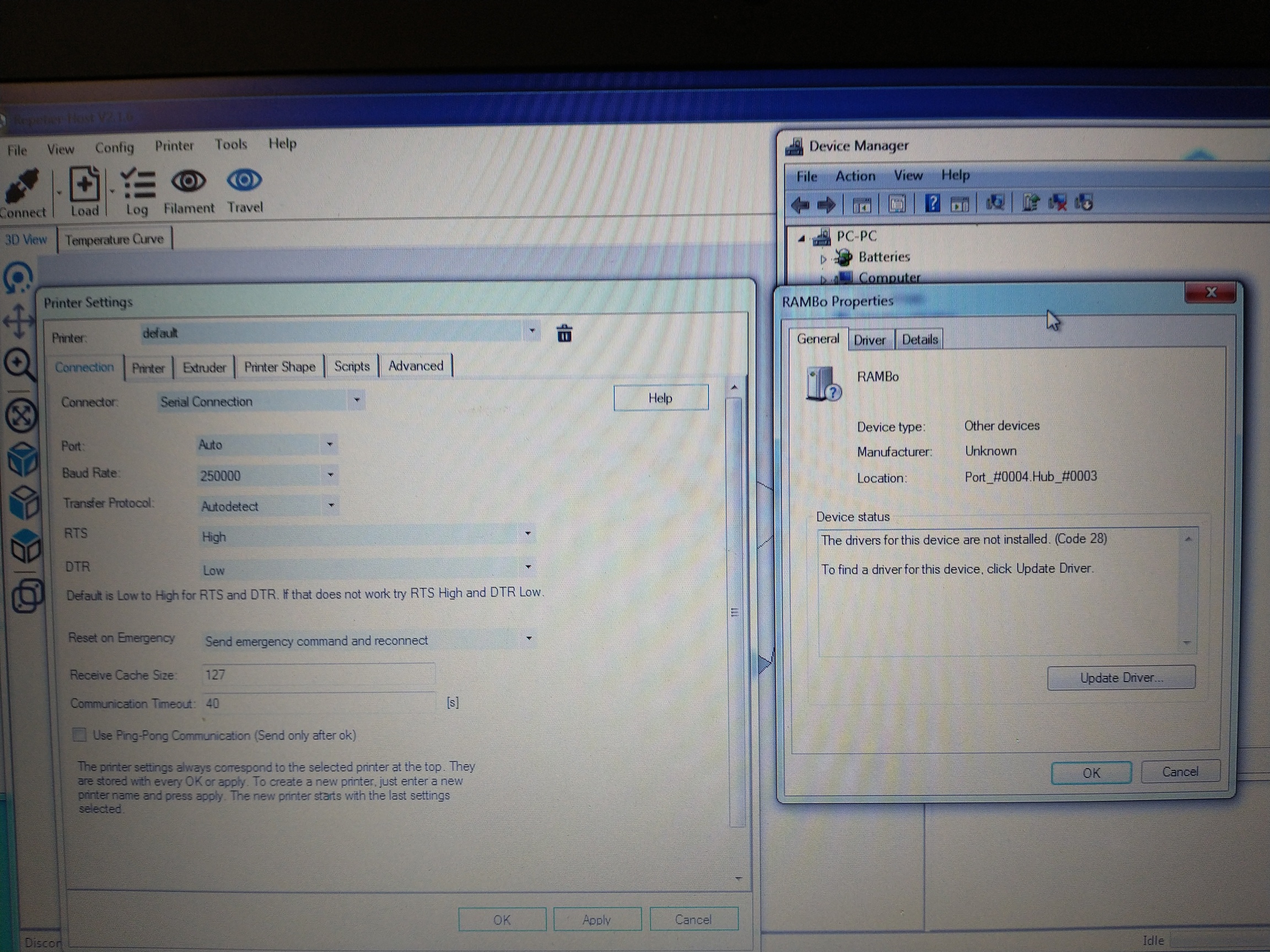Open the Transfer Protocol dropdown

(268, 506)
